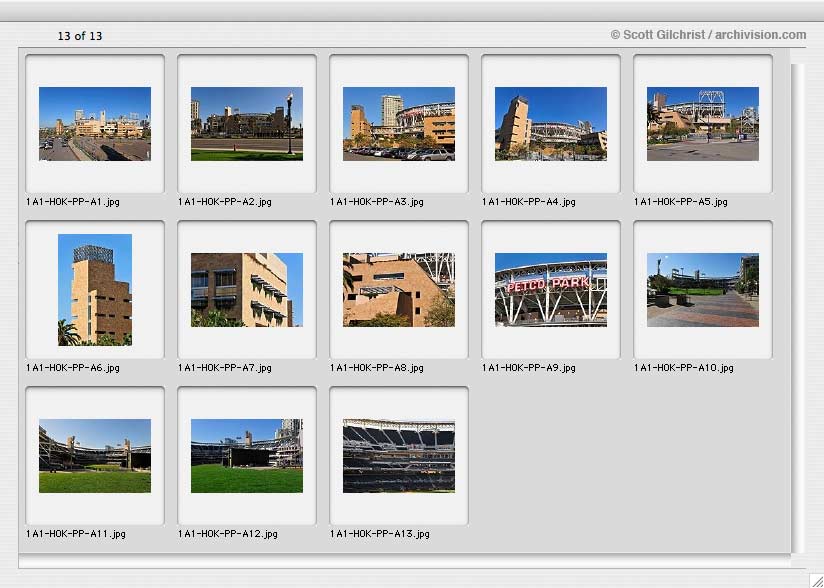Select thumbnail 1A1-HOK-PP-A12.jpg

(246, 456)
